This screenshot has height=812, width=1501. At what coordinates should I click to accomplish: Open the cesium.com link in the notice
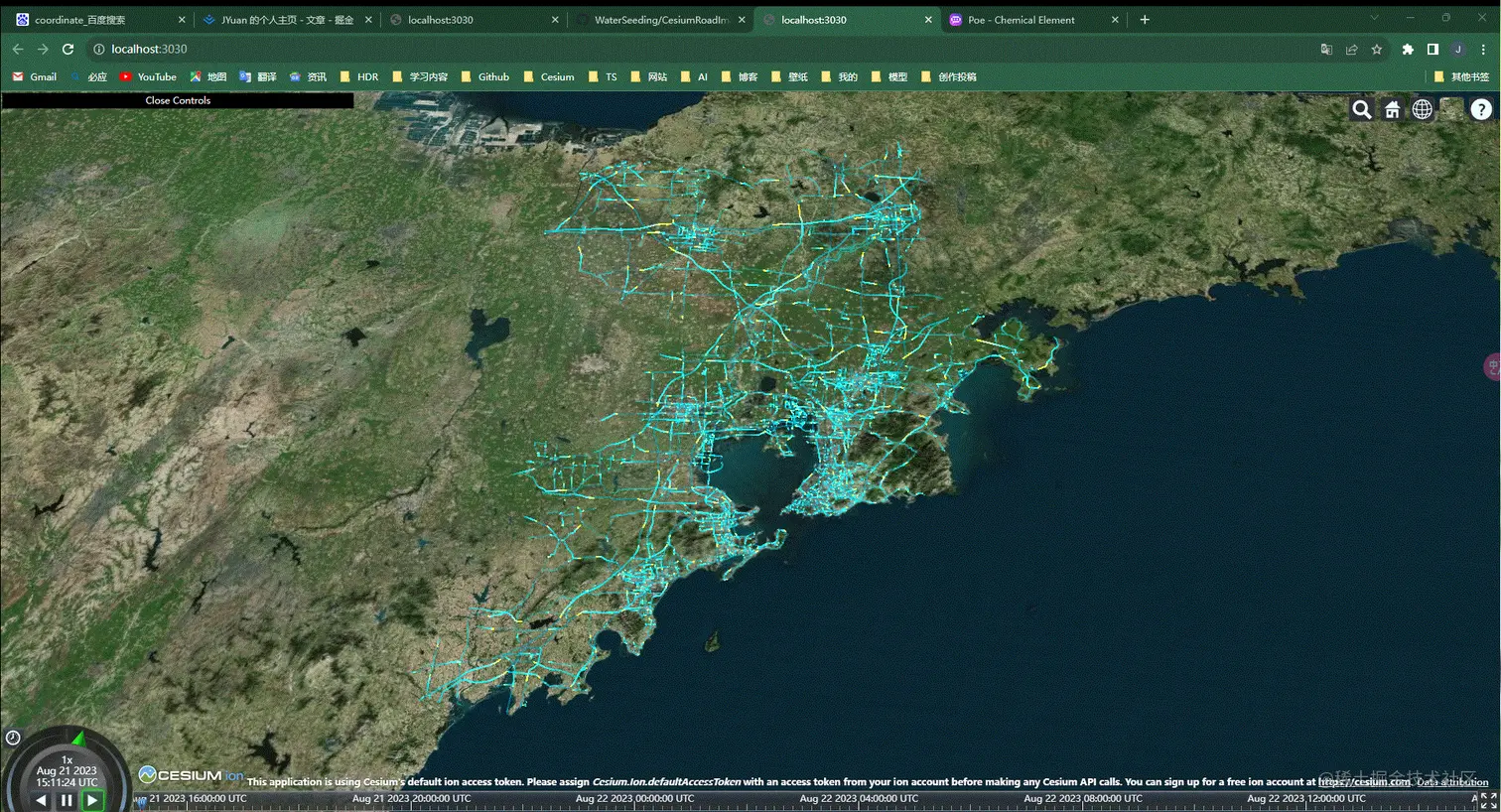(1364, 782)
